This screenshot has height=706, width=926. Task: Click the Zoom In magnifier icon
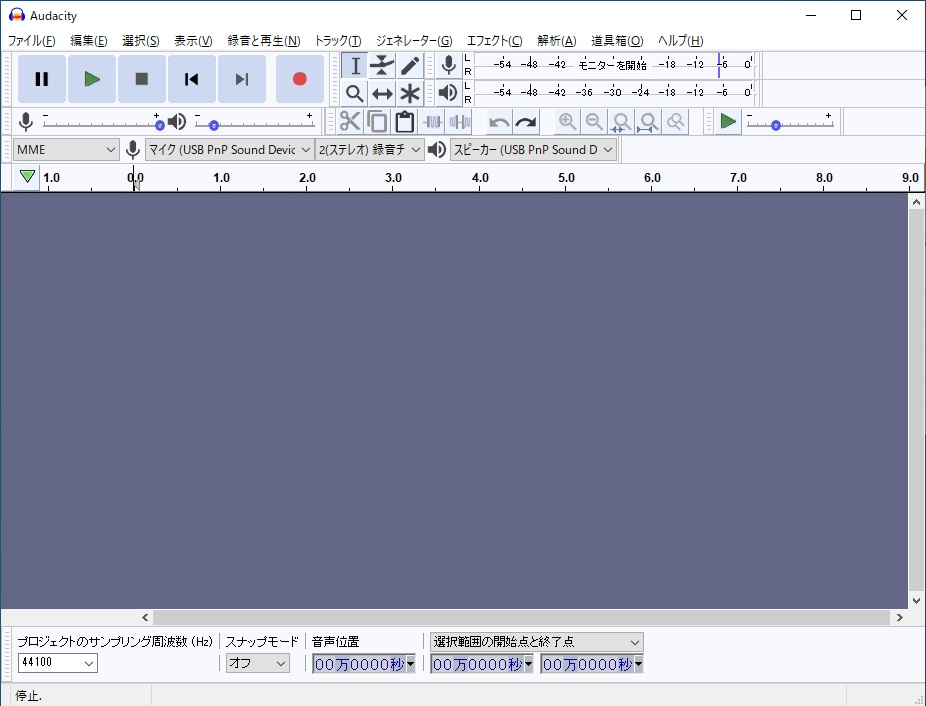click(568, 122)
